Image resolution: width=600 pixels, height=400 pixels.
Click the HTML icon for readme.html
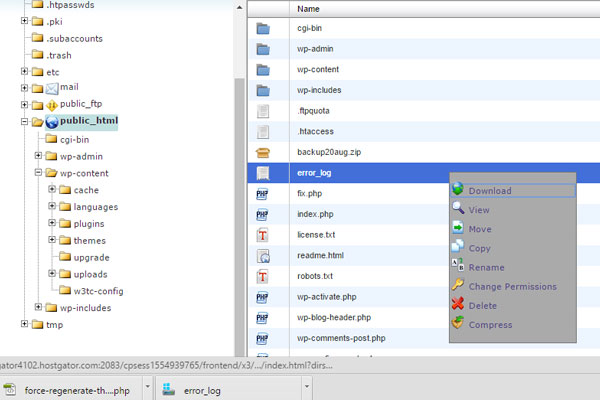click(x=263, y=256)
